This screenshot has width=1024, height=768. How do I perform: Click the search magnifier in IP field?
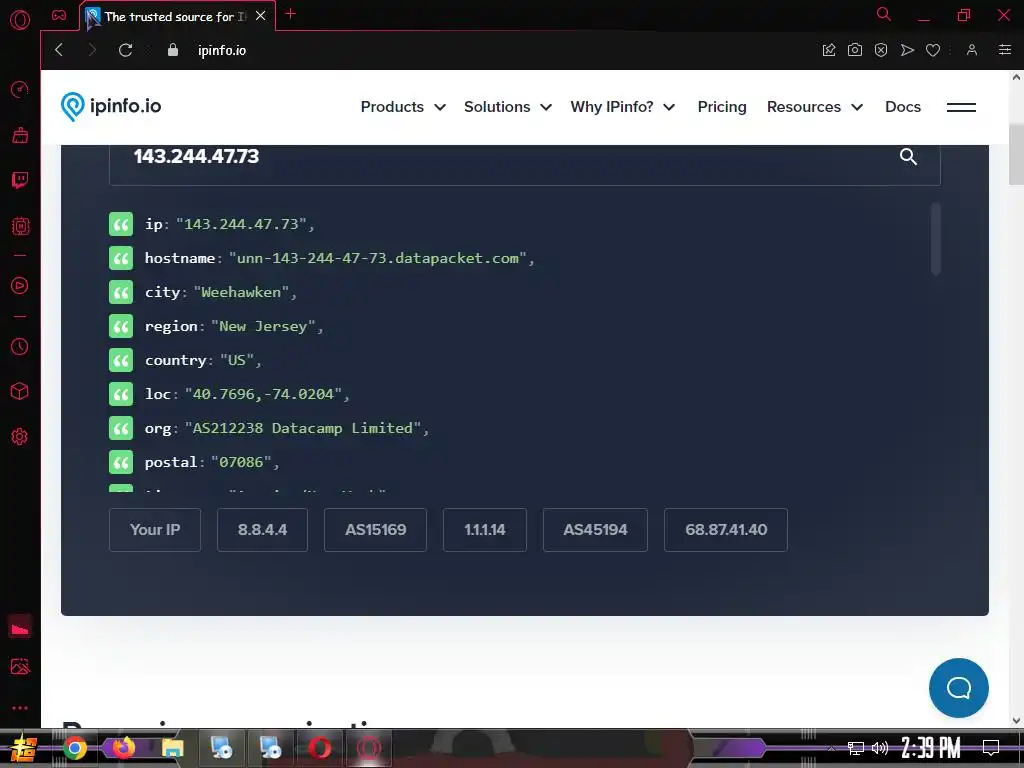point(908,157)
